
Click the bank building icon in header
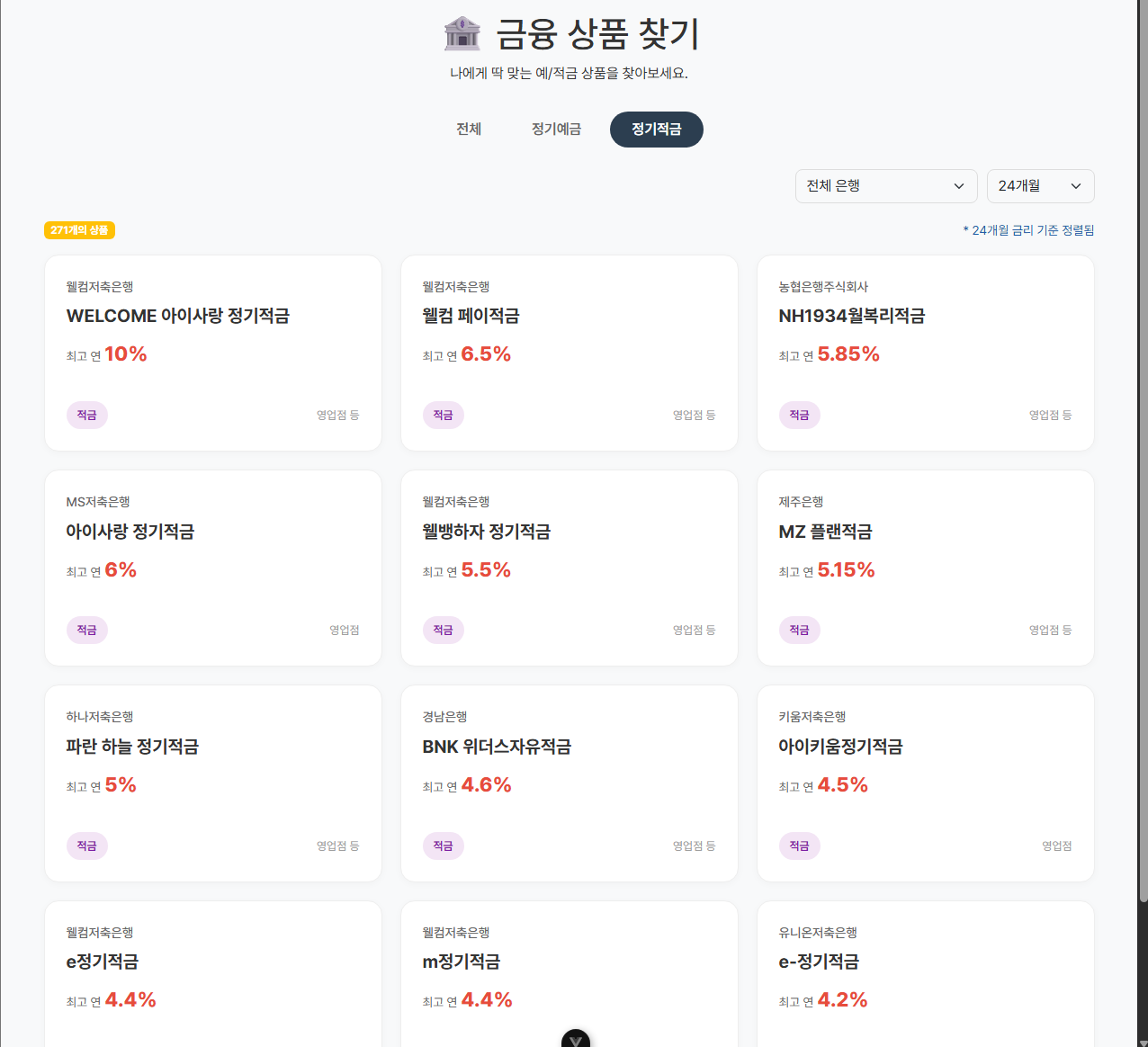tap(462, 34)
